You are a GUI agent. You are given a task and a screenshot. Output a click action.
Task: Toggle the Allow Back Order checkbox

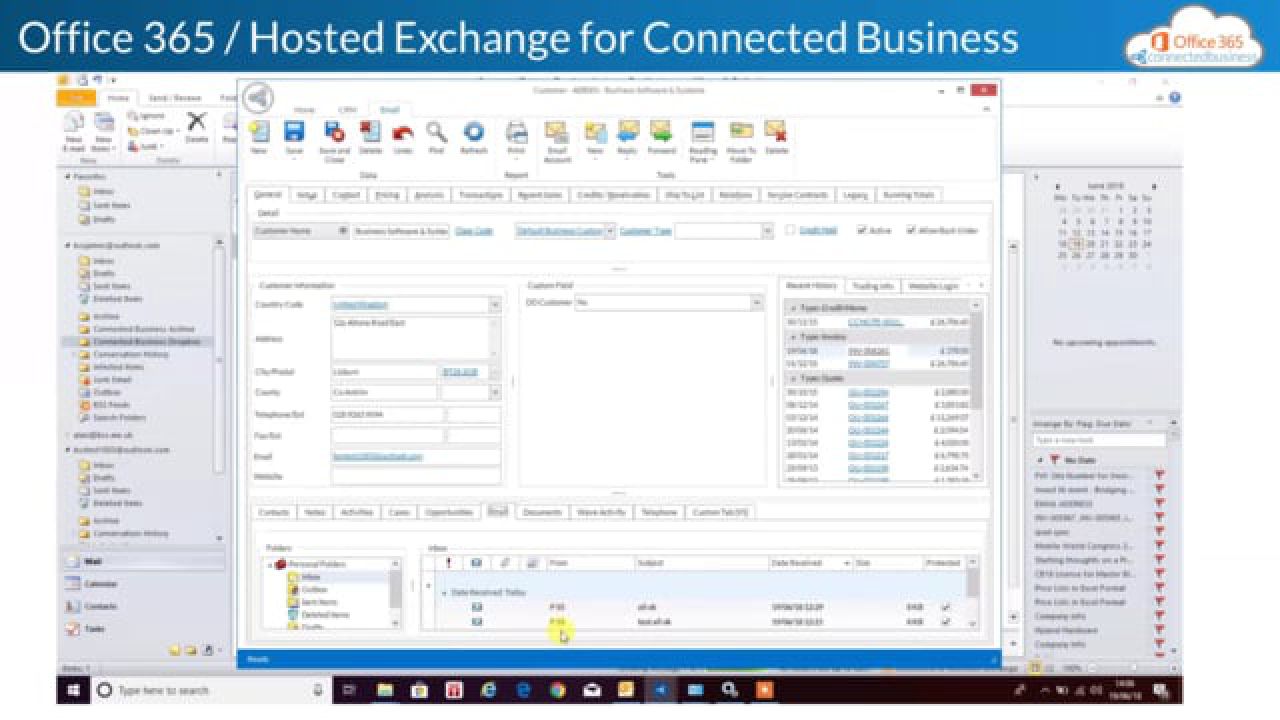coord(910,230)
